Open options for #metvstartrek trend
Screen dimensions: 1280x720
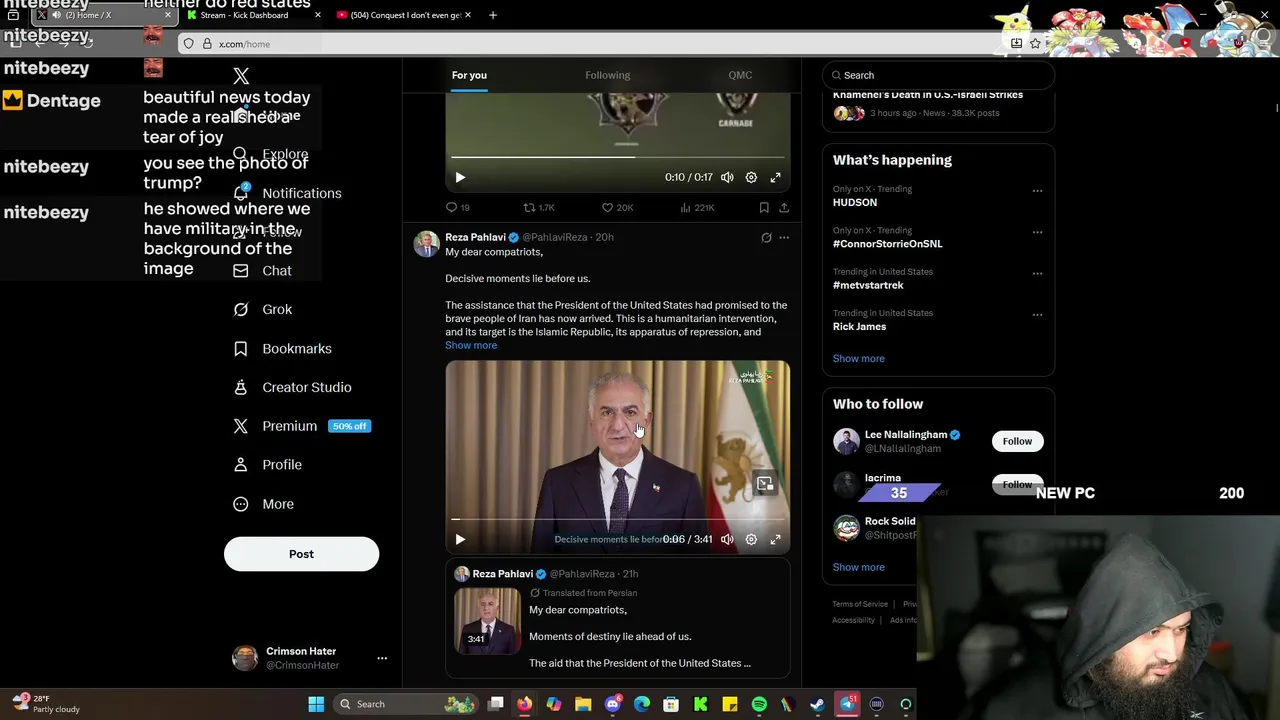[x=1037, y=273]
